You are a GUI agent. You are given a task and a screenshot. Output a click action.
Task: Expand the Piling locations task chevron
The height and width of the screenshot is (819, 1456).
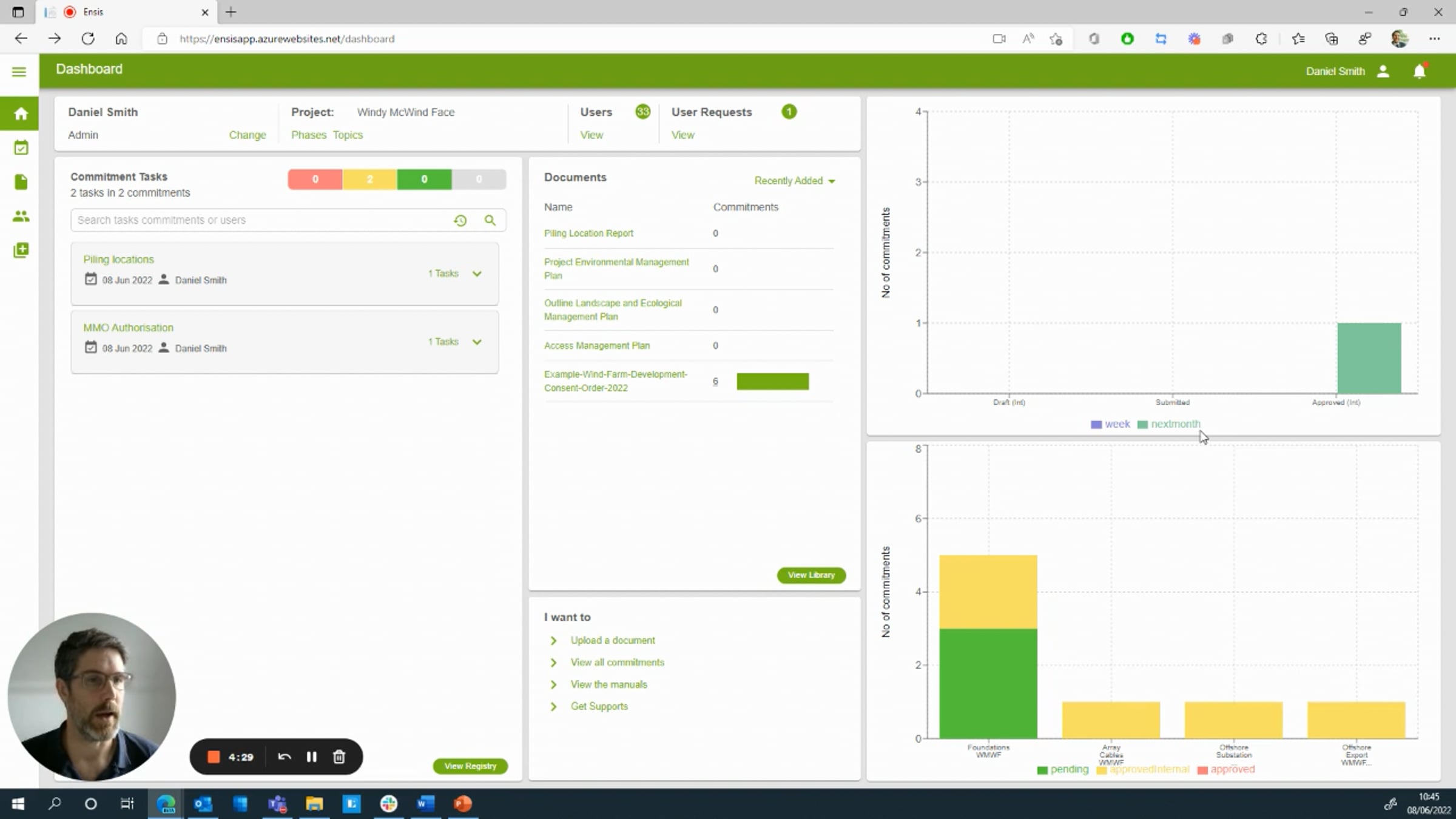[477, 274]
